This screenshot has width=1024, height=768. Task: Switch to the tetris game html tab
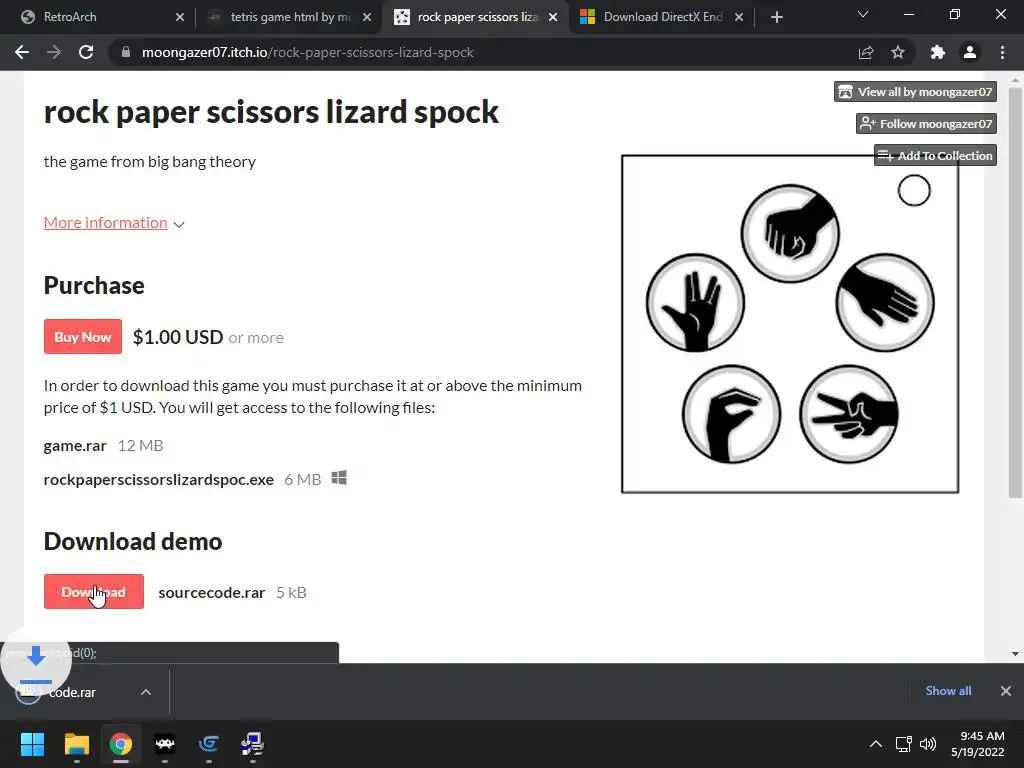(x=287, y=17)
